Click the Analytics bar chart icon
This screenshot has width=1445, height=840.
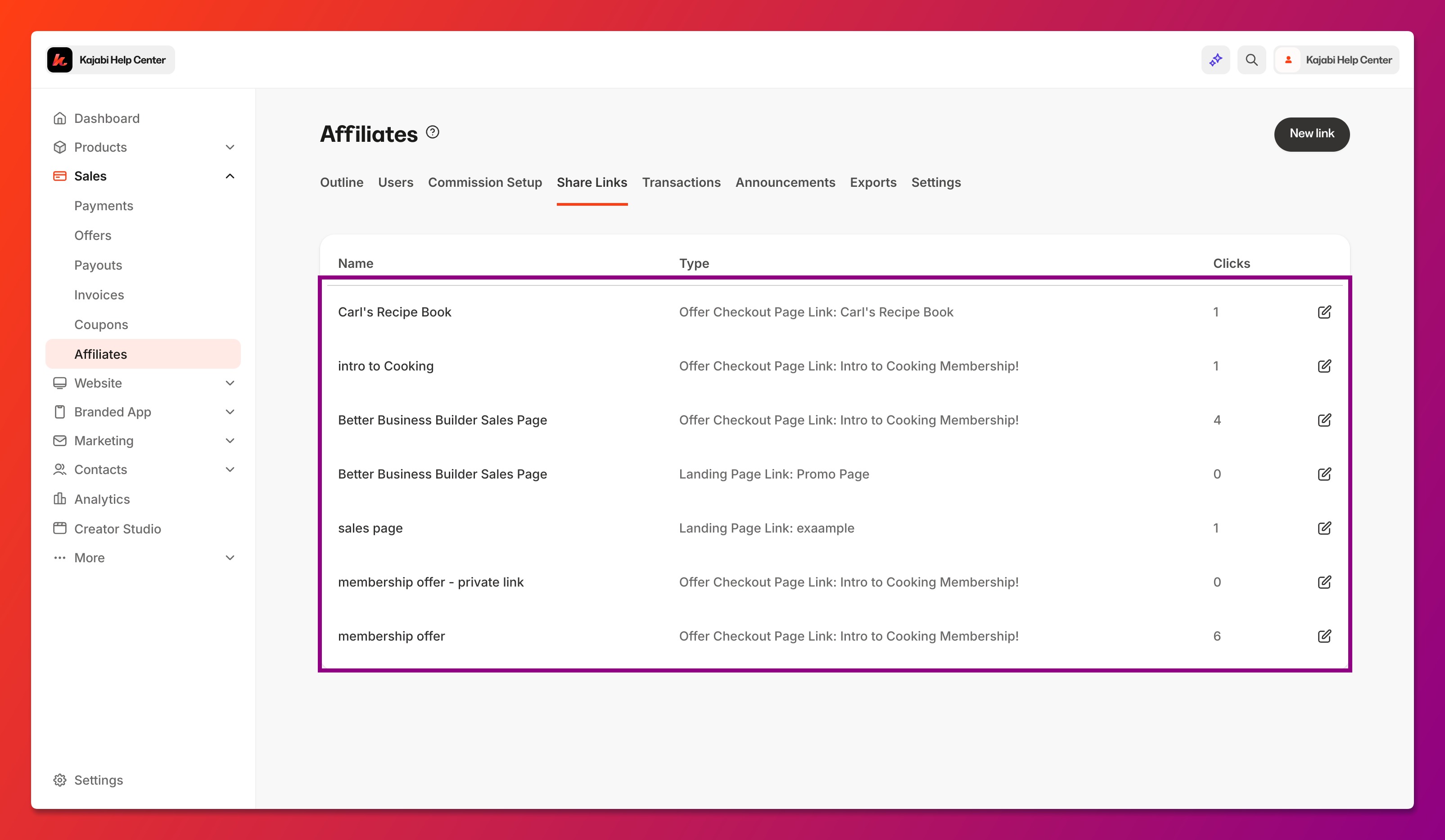click(x=59, y=499)
